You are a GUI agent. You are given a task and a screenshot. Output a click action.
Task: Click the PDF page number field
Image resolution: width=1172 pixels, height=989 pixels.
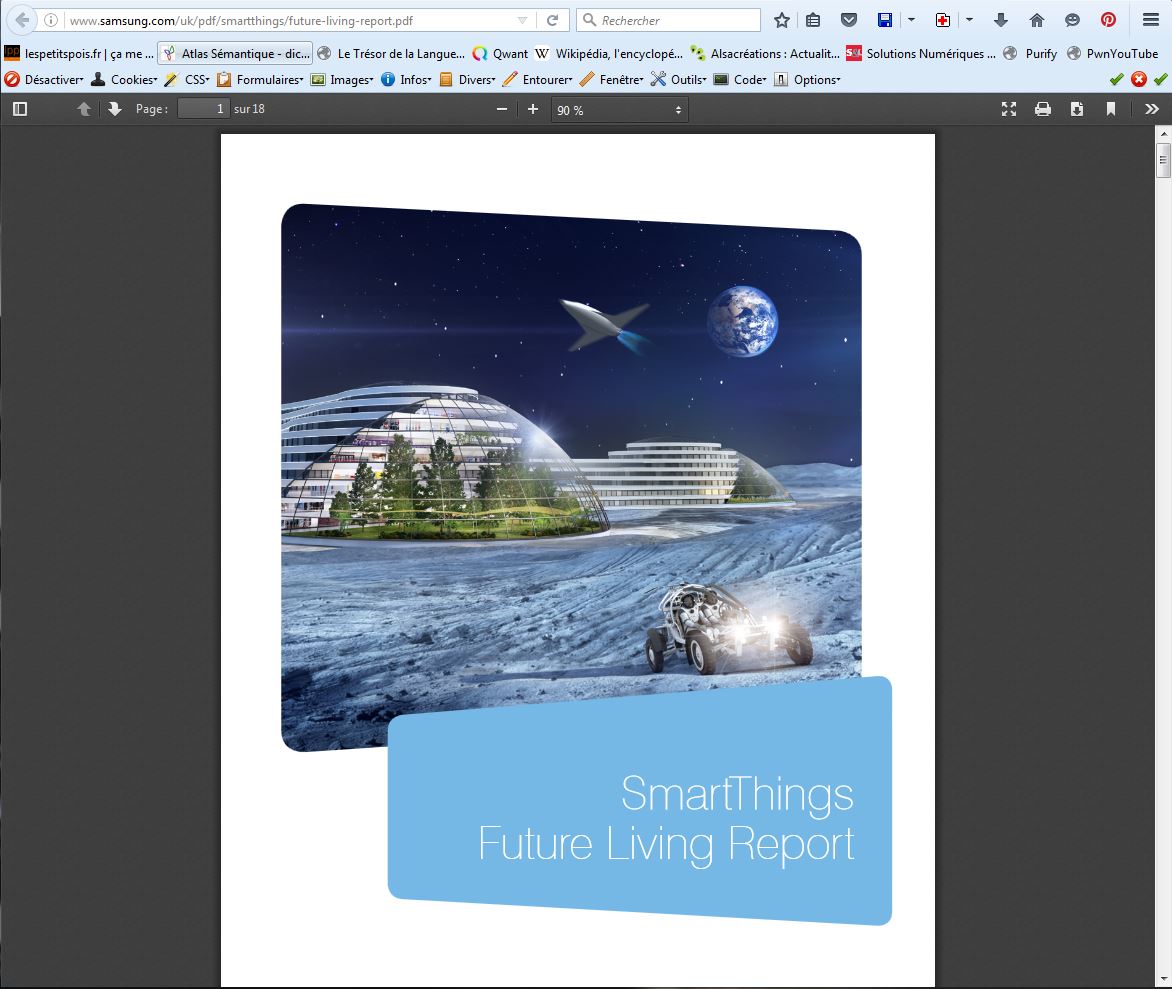click(x=203, y=109)
